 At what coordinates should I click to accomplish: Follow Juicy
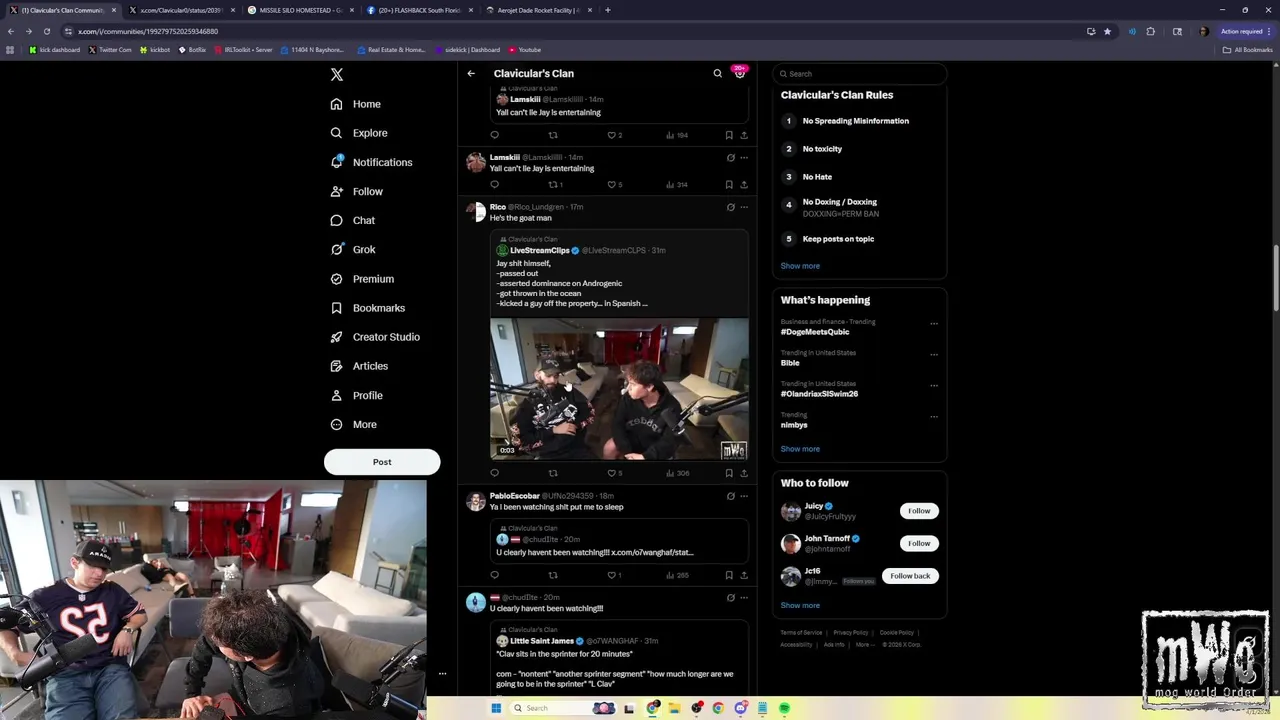click(x=919, y=511)
